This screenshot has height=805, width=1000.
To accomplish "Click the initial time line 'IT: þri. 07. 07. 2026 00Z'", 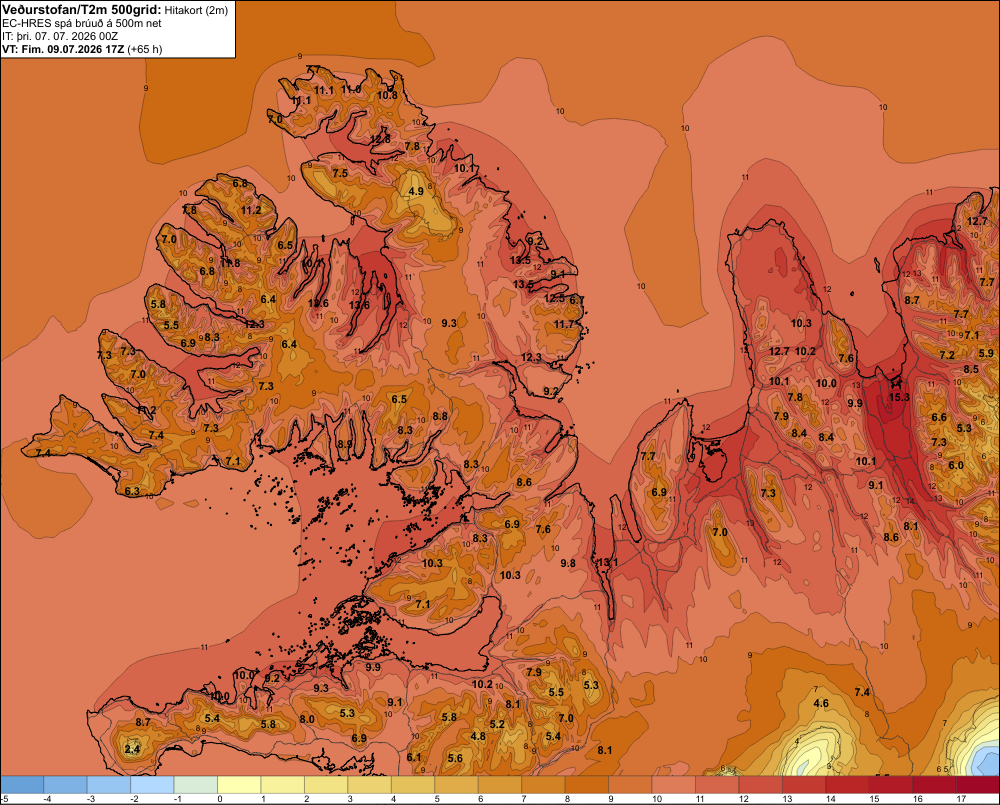I will point(60,36).
